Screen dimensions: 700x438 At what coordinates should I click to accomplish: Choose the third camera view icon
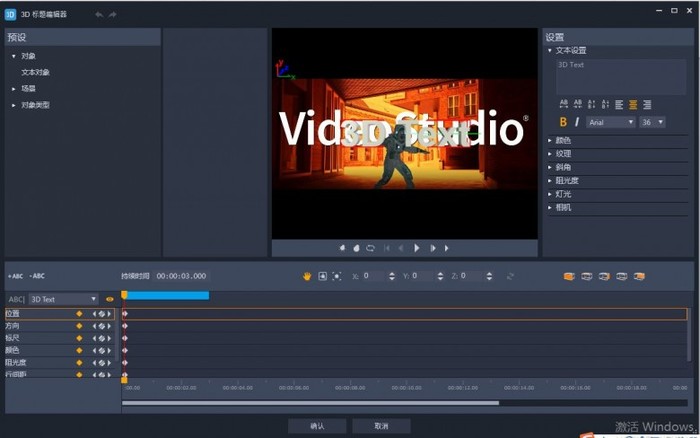click(604, 276)
